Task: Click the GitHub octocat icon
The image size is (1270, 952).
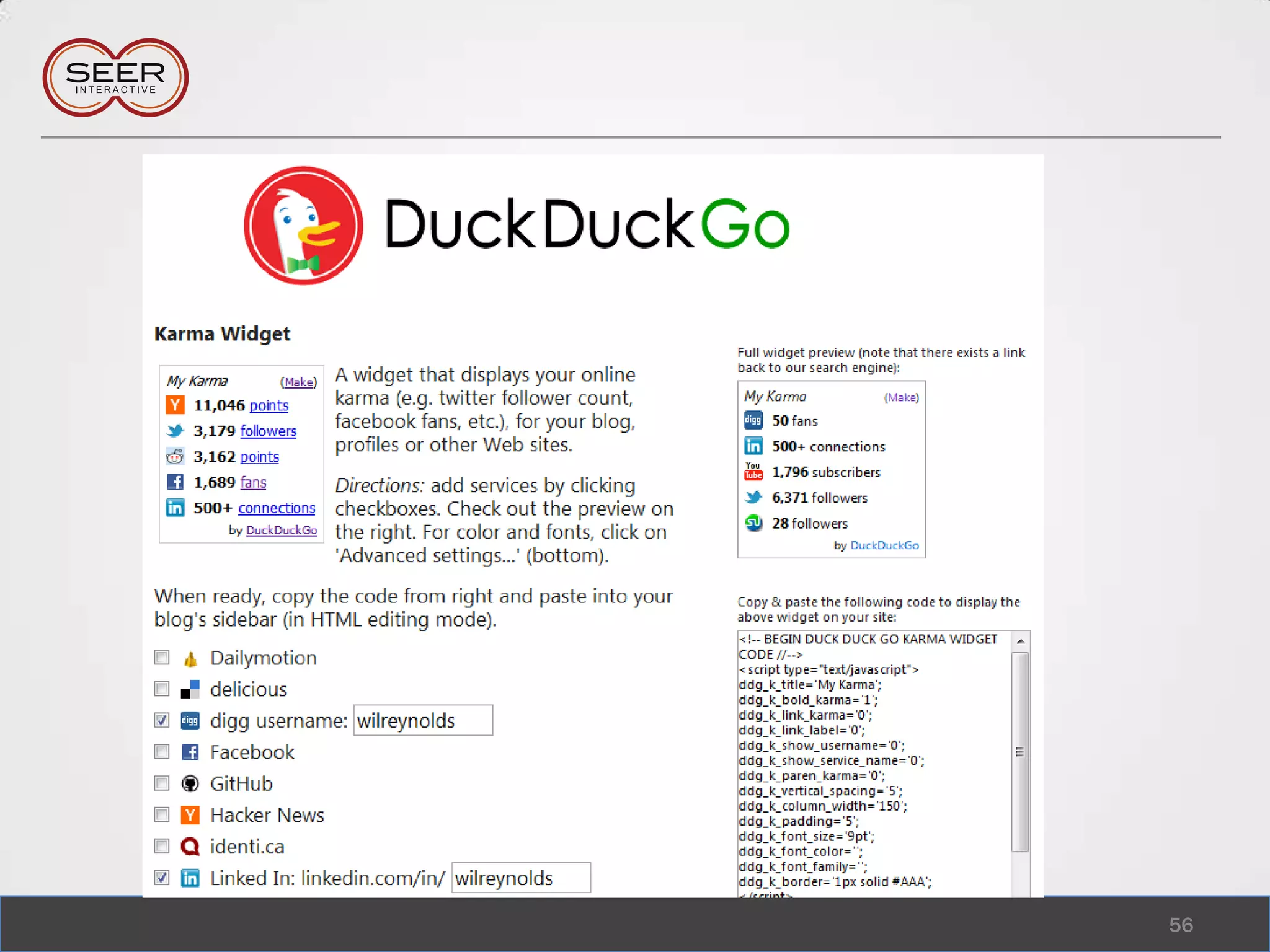Action: [190, 783]
